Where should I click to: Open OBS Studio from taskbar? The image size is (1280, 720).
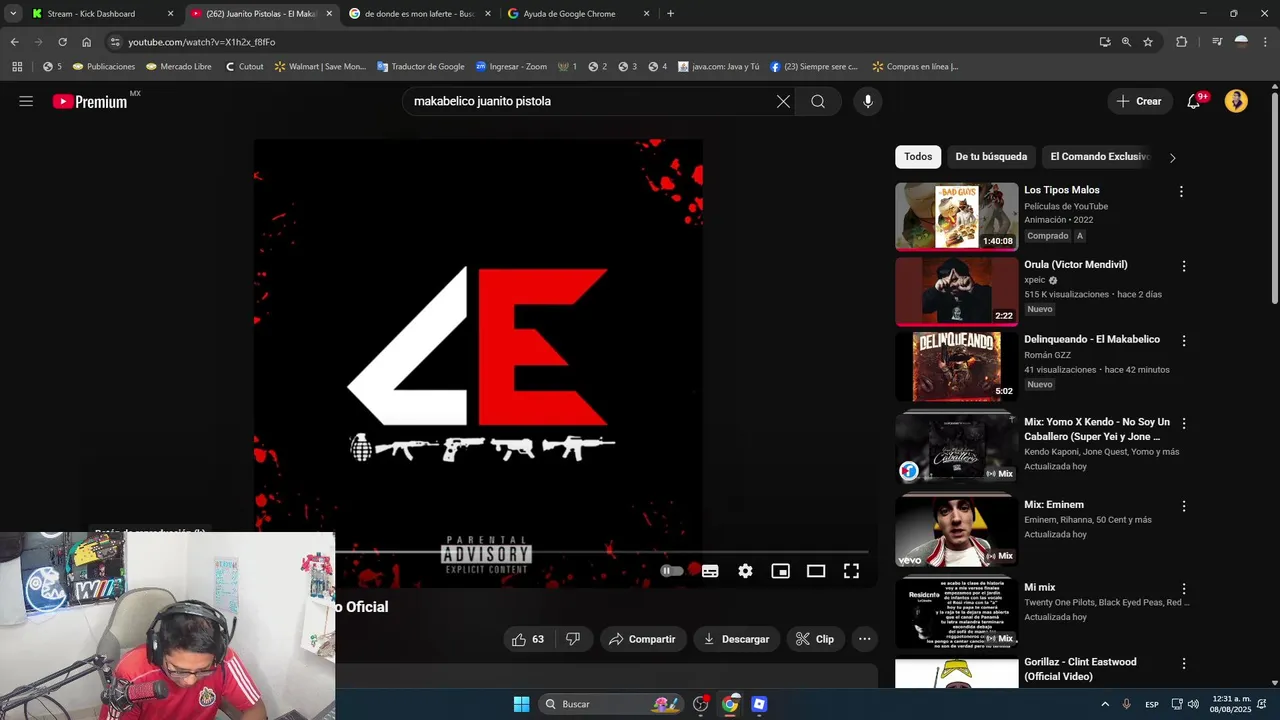click(701, 704)
